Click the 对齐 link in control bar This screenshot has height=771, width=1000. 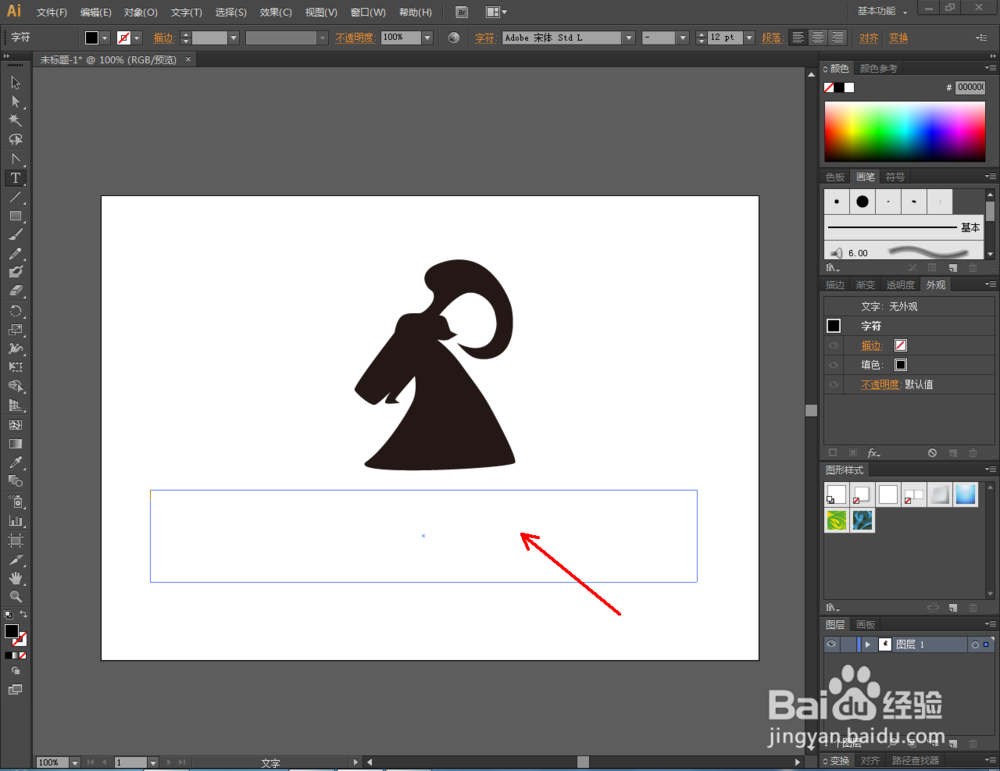pyautogui.click(x=868, y=38)
